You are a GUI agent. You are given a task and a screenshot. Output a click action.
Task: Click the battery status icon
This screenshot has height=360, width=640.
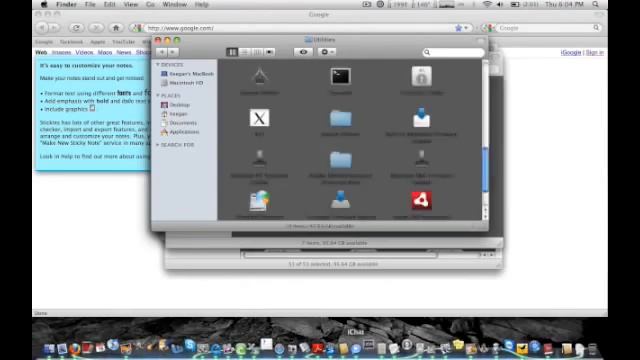(515, 4)
